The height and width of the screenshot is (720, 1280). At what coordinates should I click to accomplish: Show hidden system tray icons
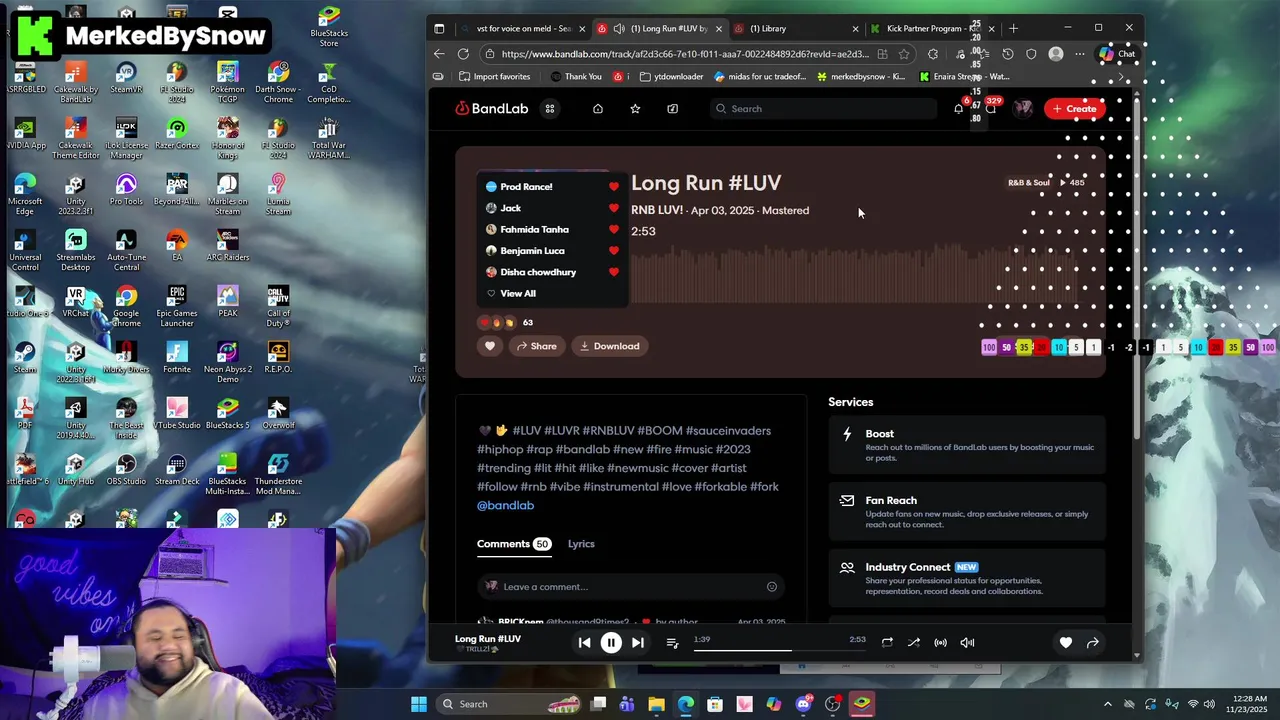click(1107, 704)
